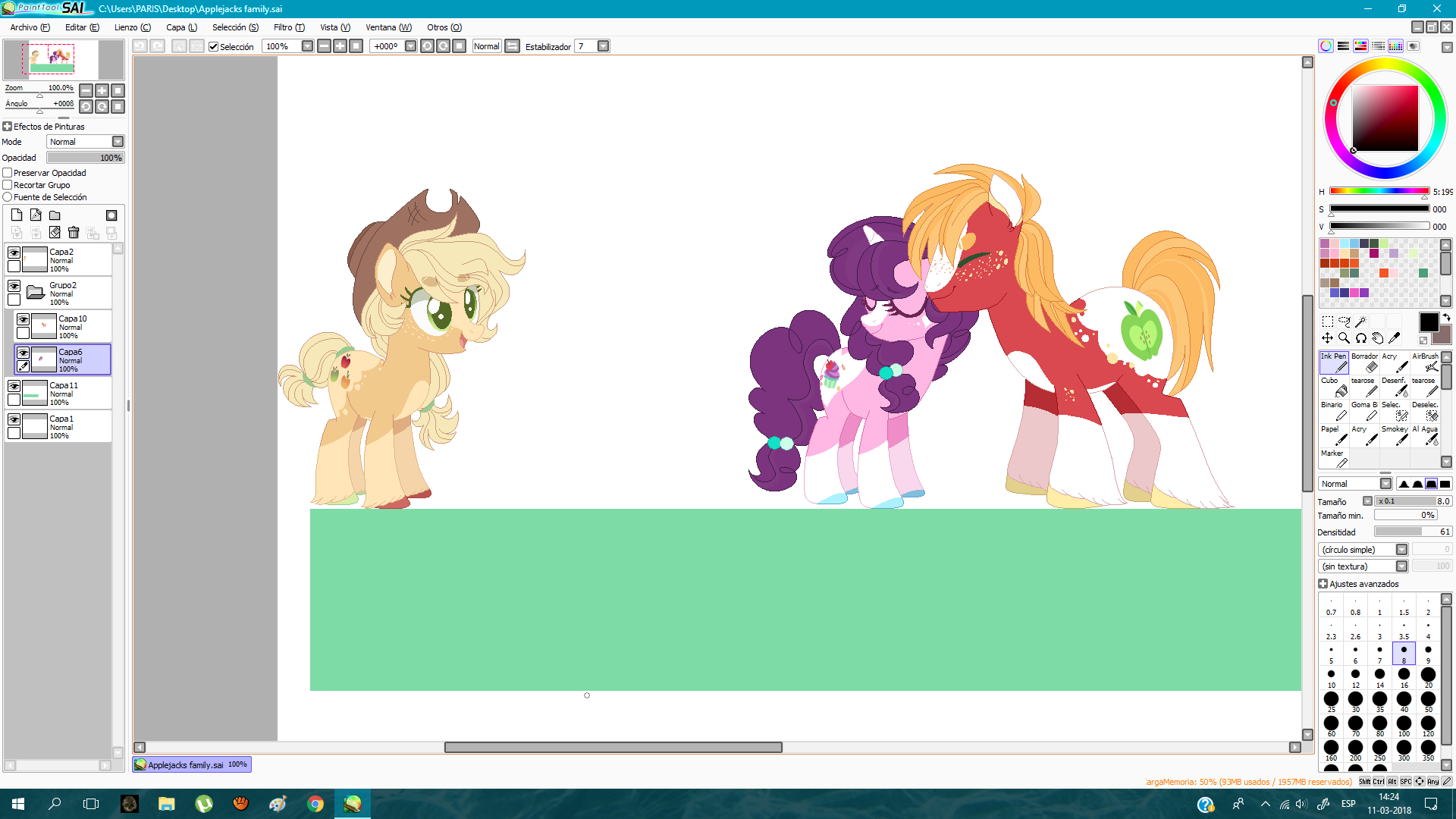Create a new linework layer
1456x819 pixels.
(x=36, y=215)
